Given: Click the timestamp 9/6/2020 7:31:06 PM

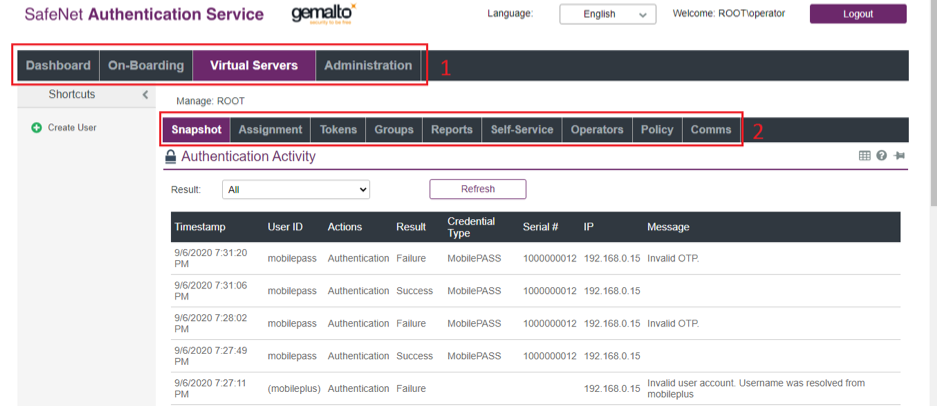Looking at the screenshot, I should pos(210,291).
